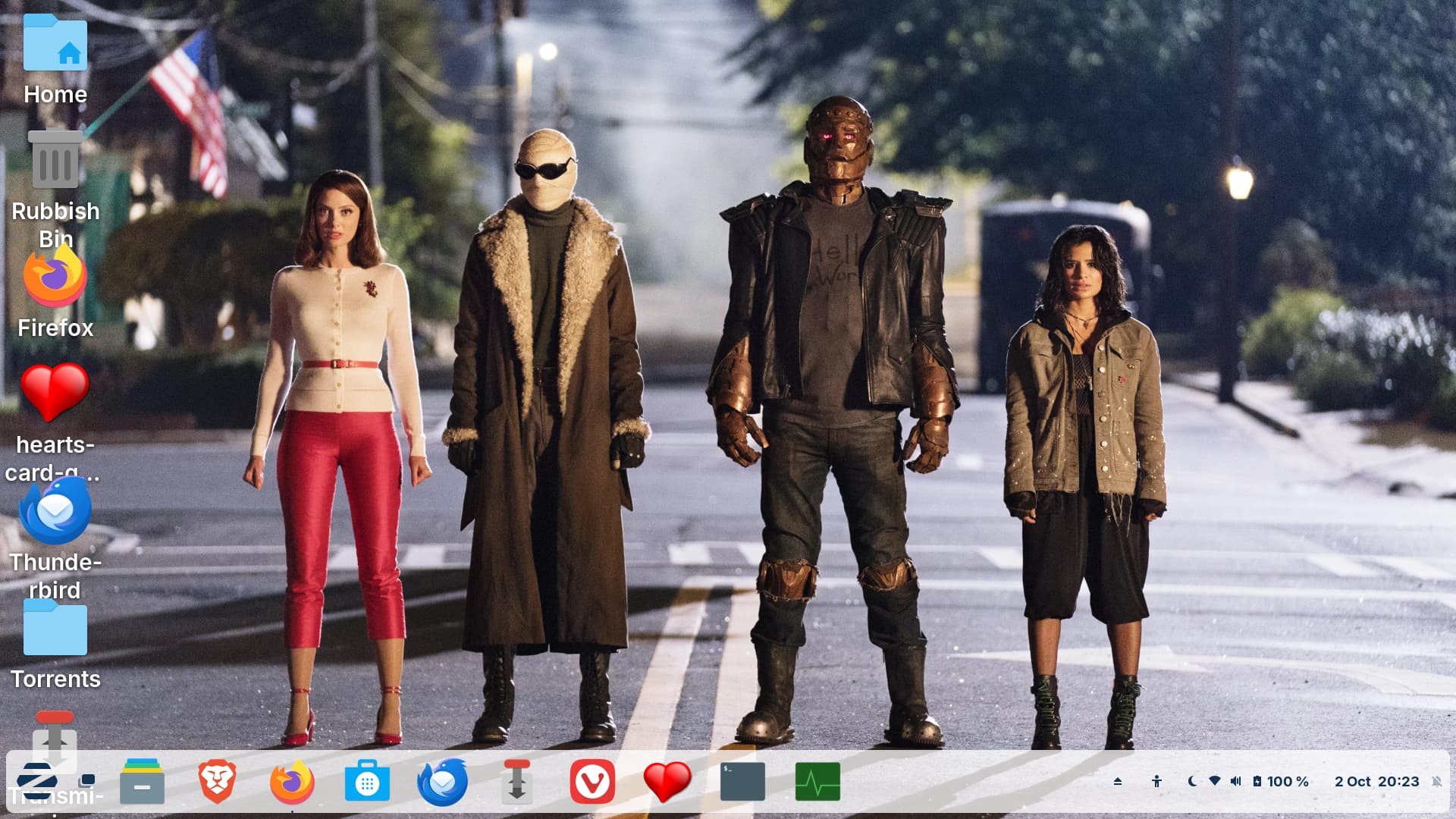The image size is (1456, 819).
Task: Launch Firefox from the taskbar
Action: (x=292, y=782)
